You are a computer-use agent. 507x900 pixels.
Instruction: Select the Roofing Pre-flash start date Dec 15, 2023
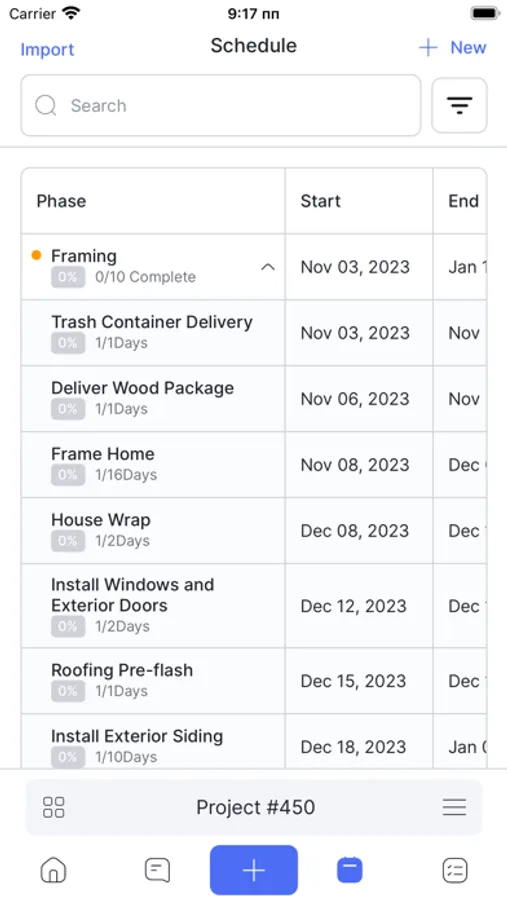click(x=354, y=681)
